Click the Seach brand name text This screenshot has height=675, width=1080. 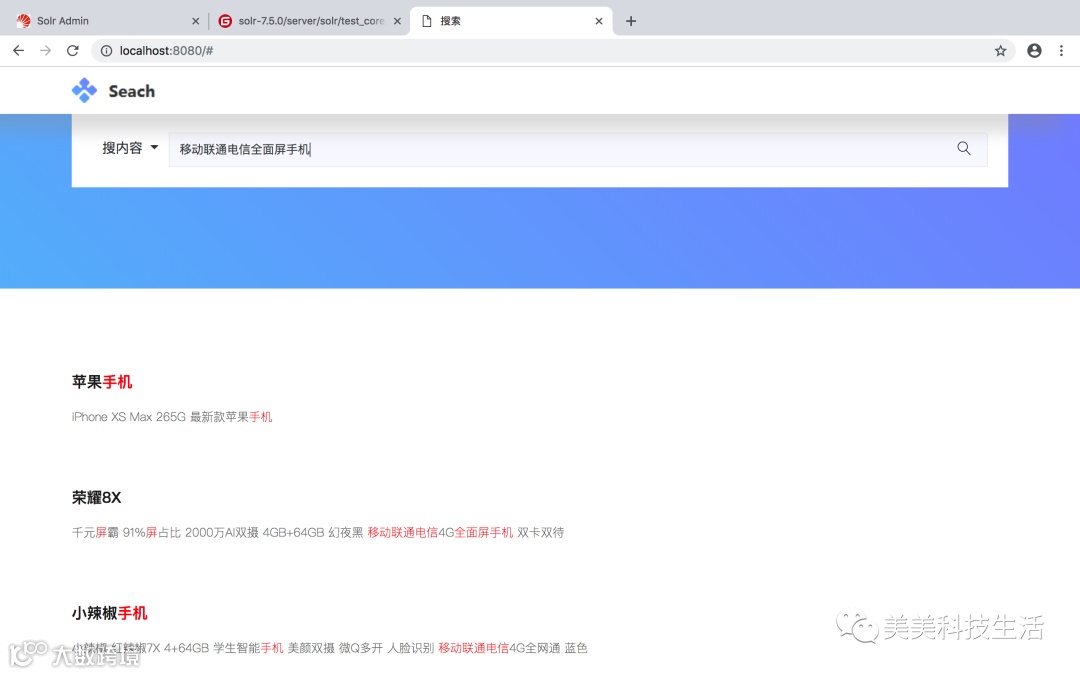coord(132,91)
